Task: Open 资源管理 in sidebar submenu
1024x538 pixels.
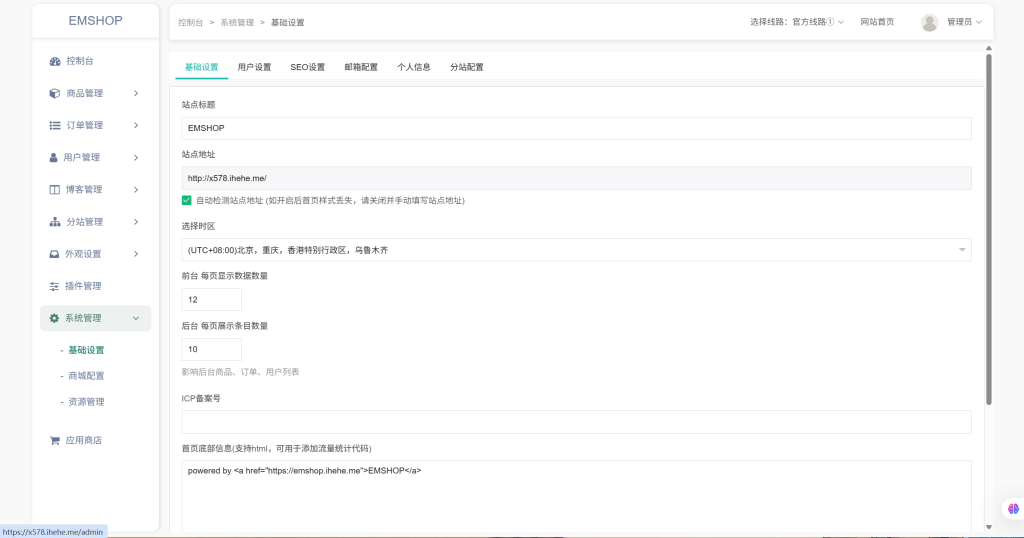Action: click(x=86, y=402)
